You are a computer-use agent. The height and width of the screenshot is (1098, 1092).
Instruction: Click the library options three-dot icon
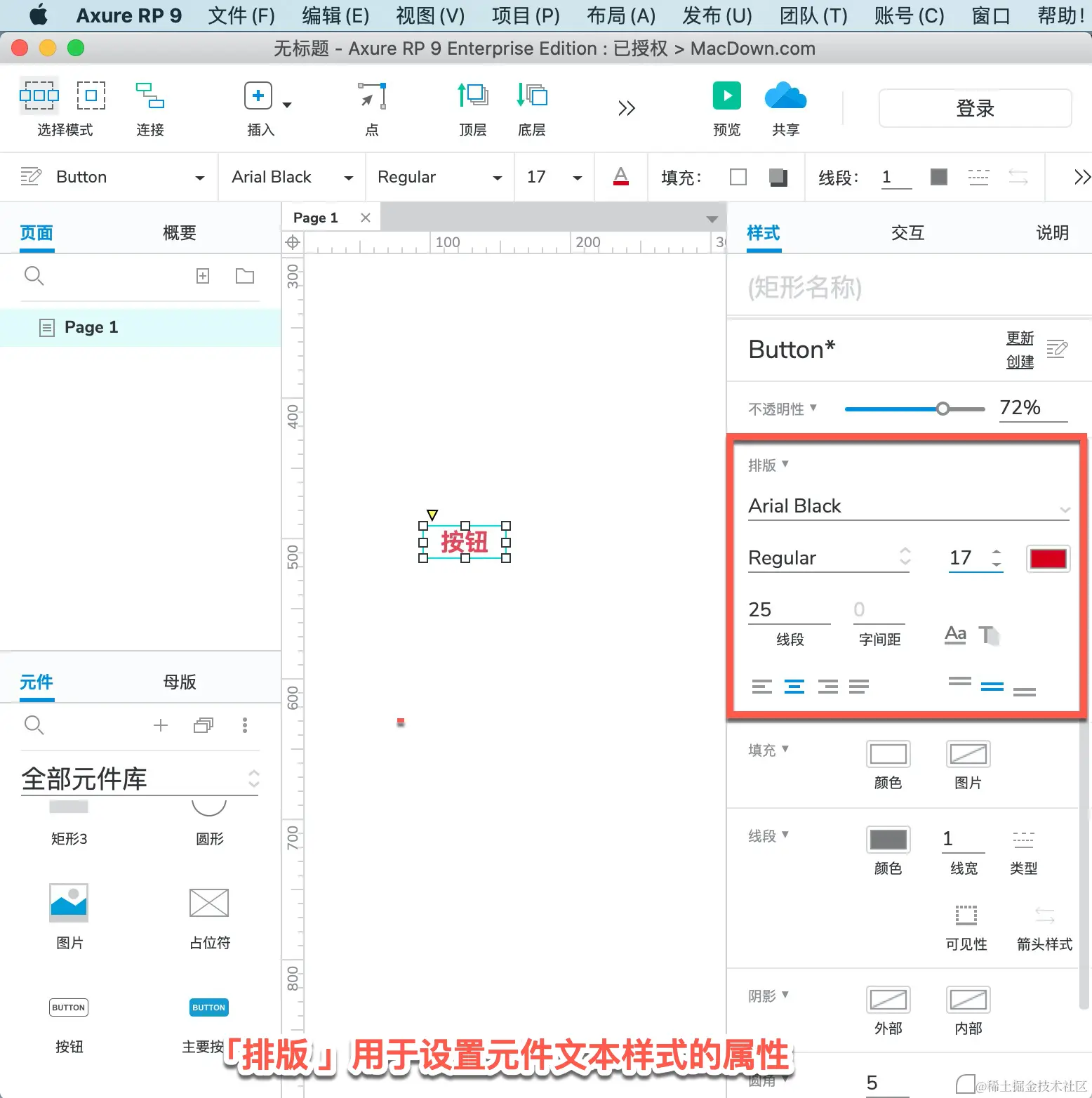point(245,725)
